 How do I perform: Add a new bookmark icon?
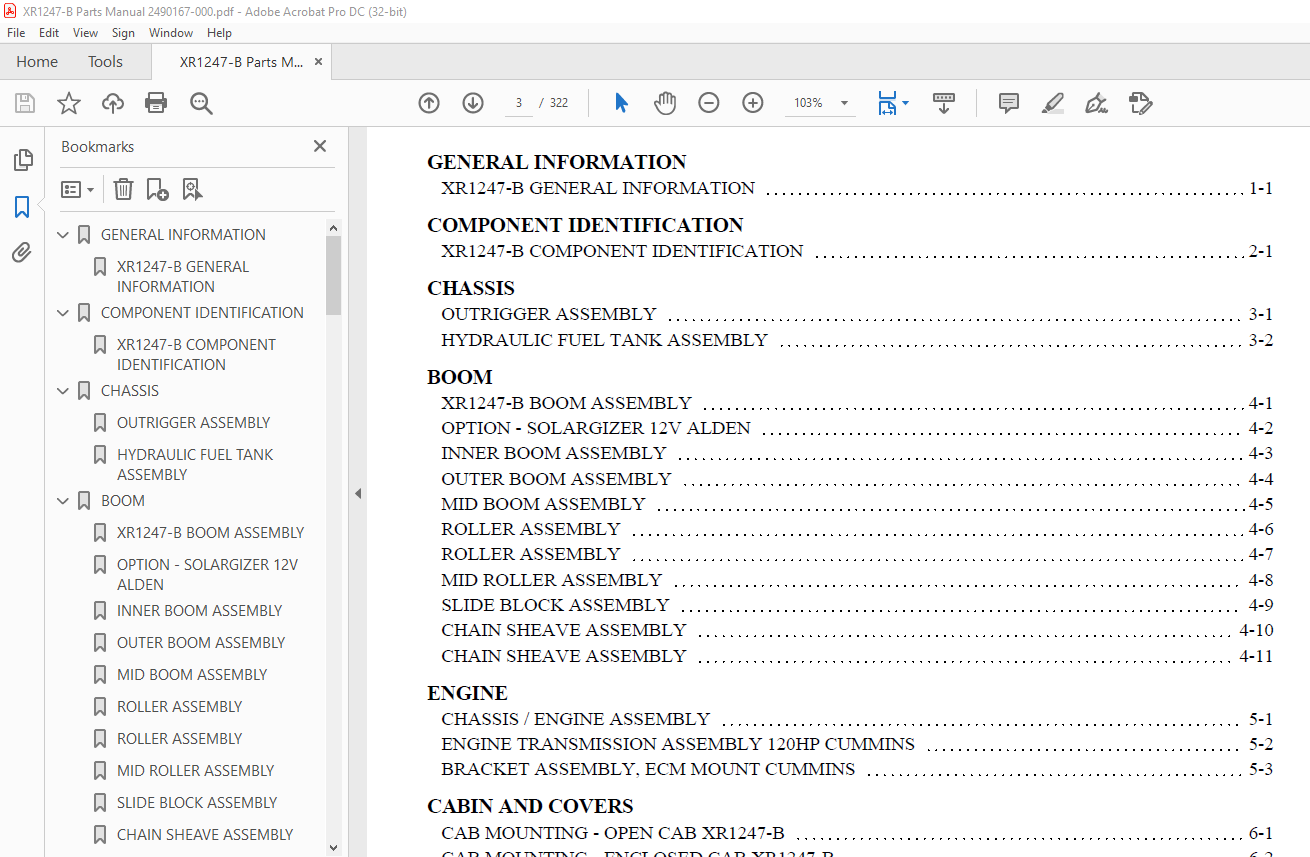click(157, 189)
